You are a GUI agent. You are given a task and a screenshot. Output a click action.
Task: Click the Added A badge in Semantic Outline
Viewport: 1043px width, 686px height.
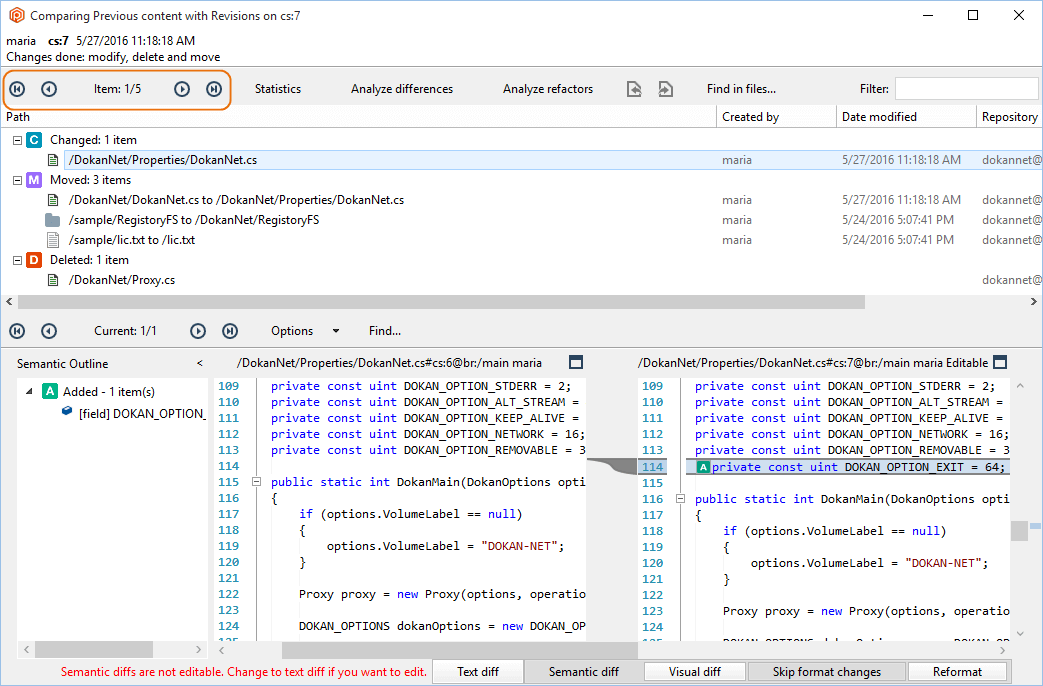(x=50, y=391)
